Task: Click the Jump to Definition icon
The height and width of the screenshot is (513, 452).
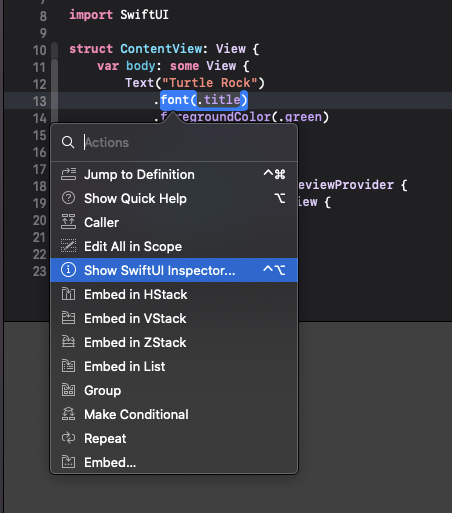Action: [68, 174]
